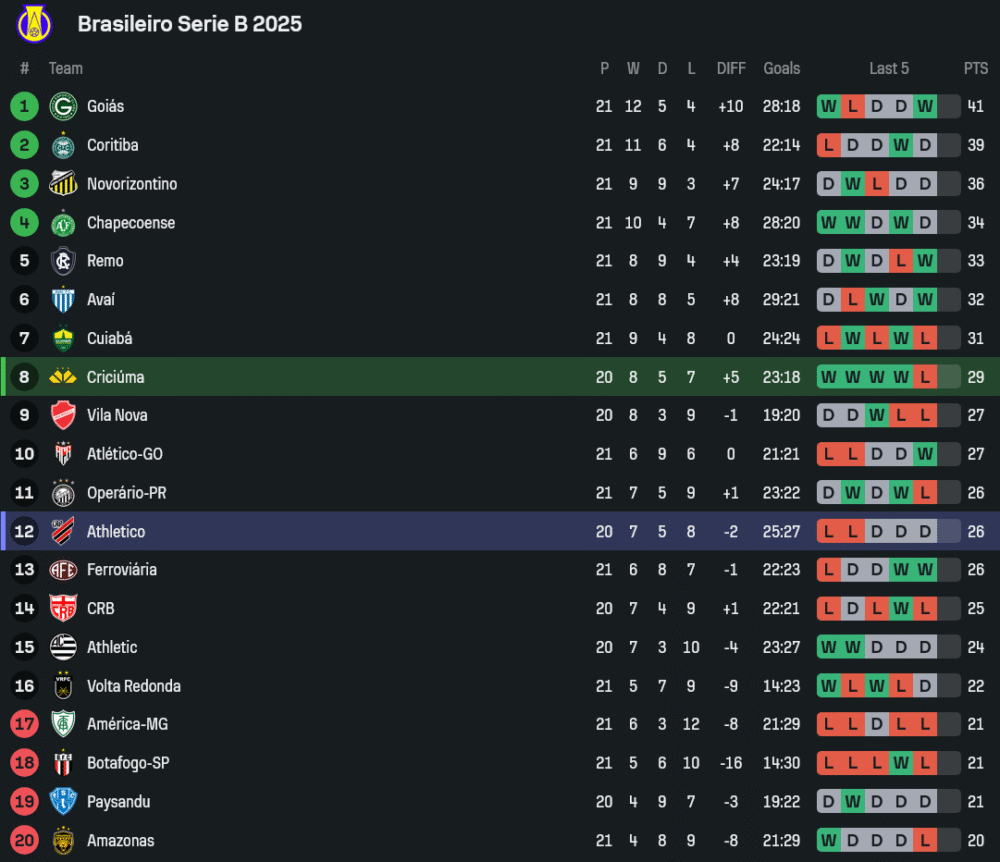Click the Vila Nova club crest

click(x=63, y=415)
